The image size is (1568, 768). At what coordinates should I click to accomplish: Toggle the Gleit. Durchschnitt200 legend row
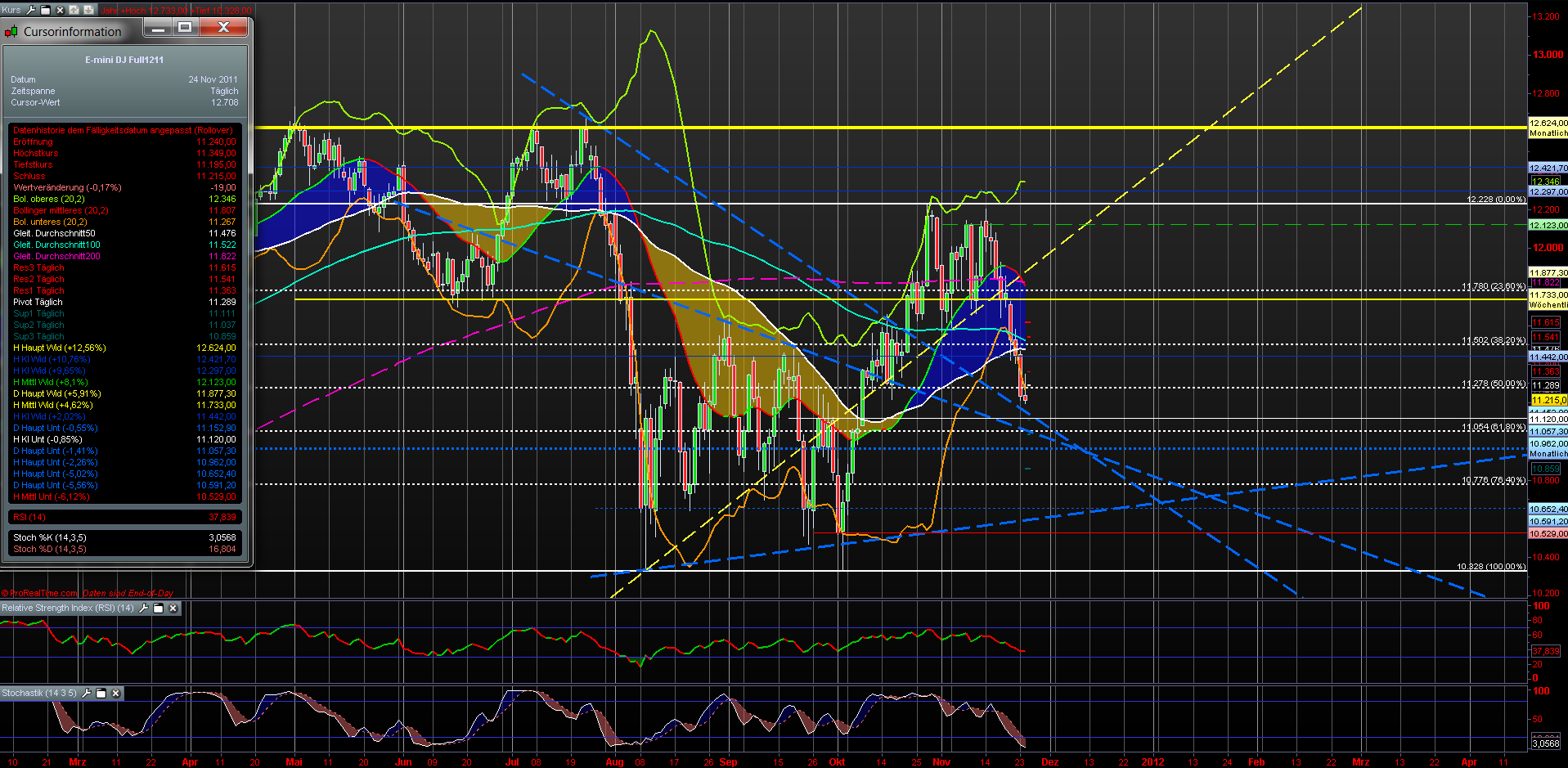coord(56,256)
